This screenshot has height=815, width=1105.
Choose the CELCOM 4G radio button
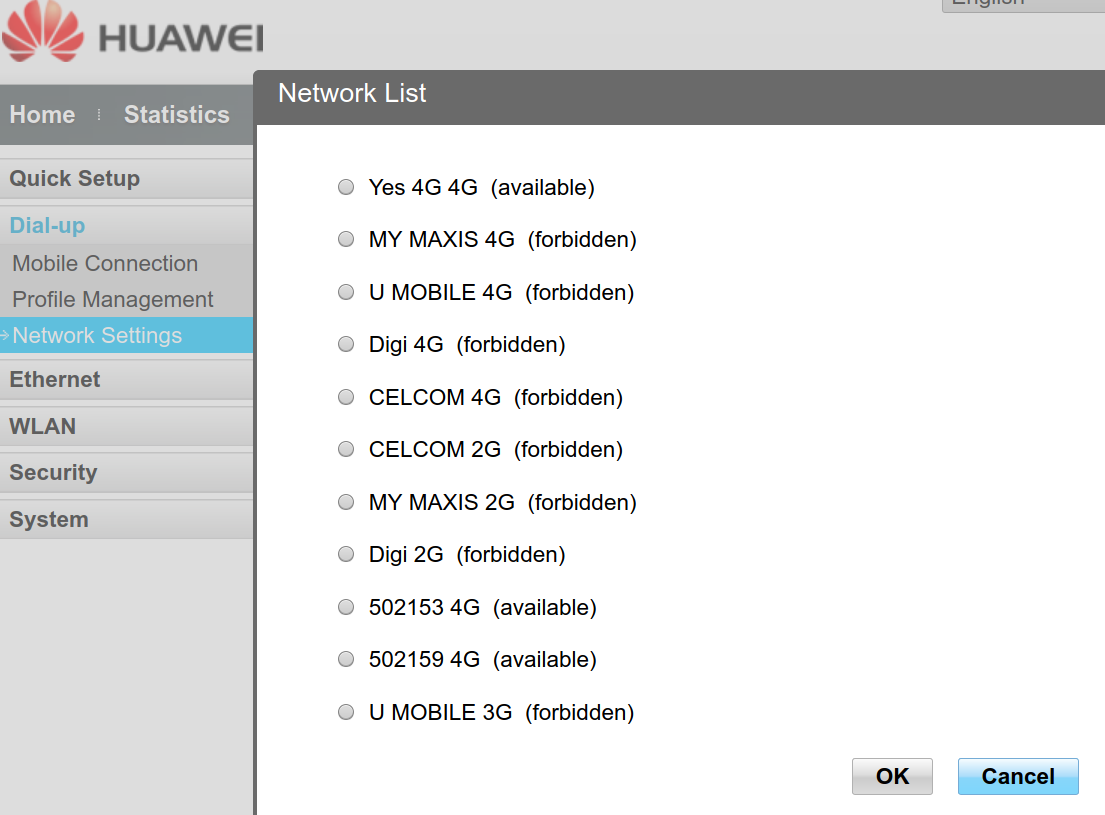pos(346,397)
